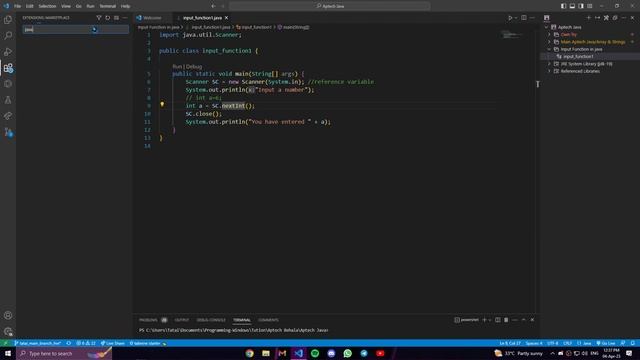Open build tools icon in Java Projects

[x=606, y=18]
